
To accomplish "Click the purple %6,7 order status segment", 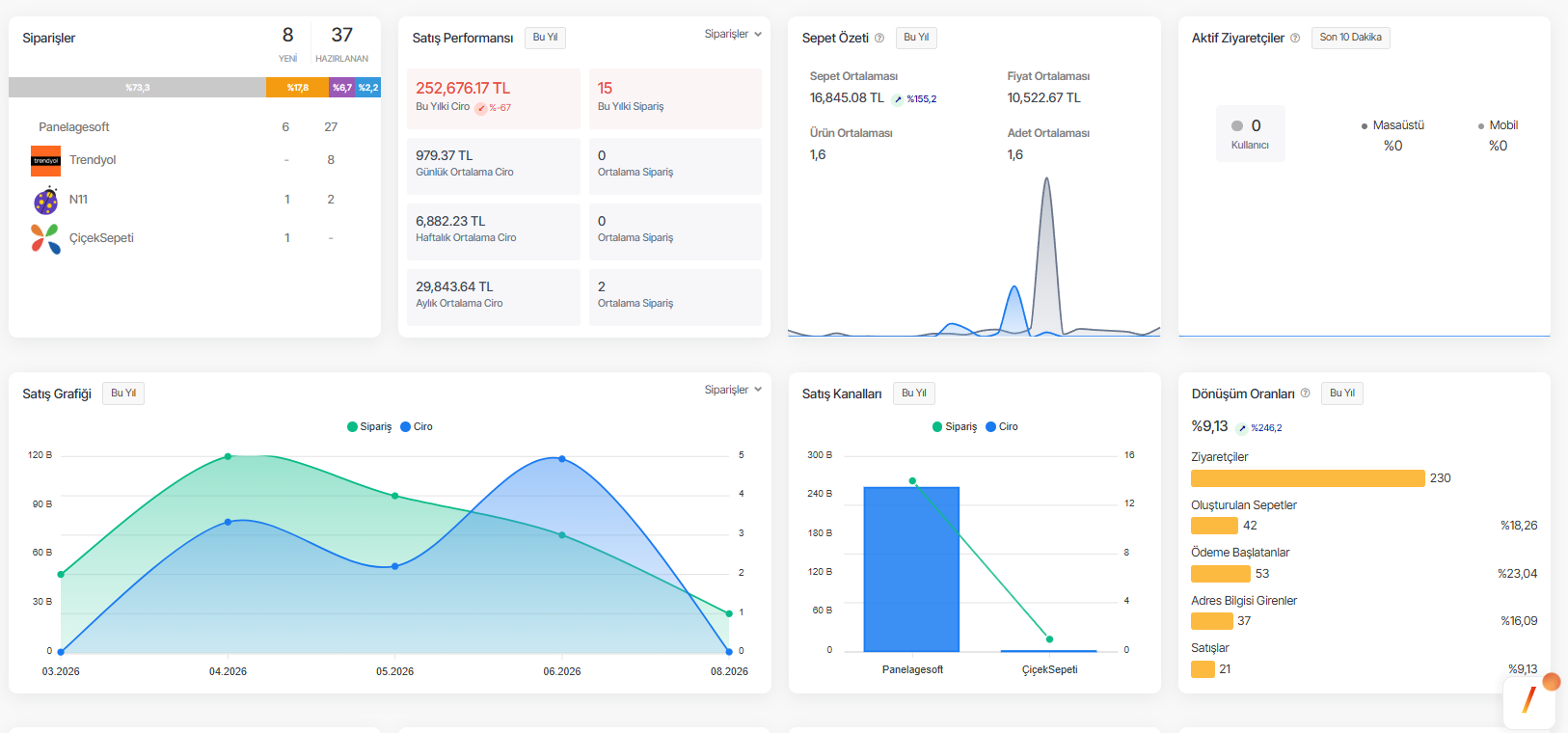I will [342, 88].
